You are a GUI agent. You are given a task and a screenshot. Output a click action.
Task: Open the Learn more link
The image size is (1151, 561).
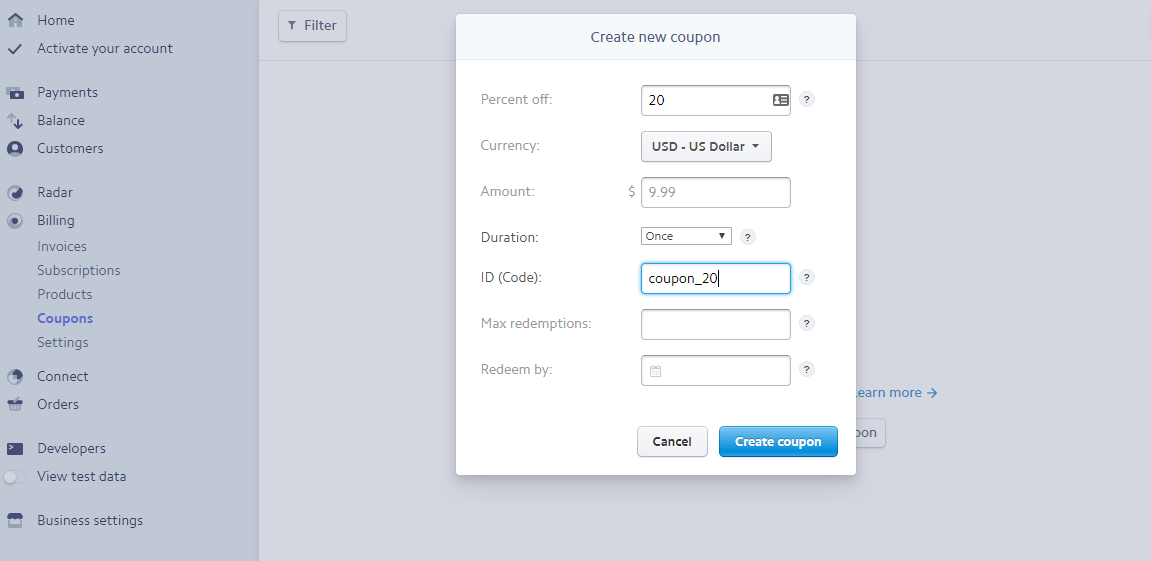pyautogui.click(x=896, y=393)
